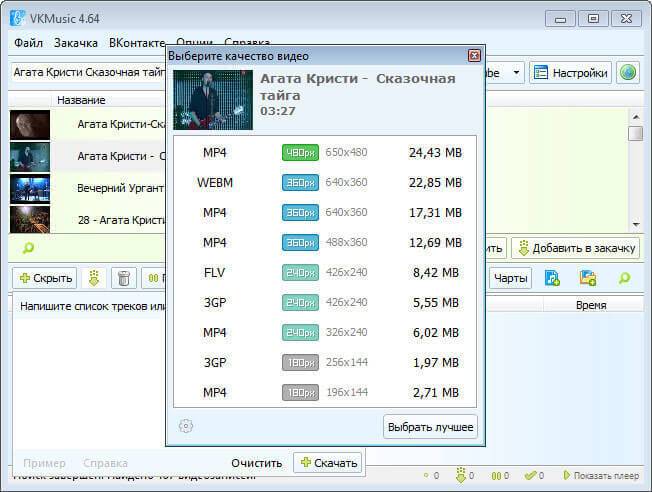Viewport: 652px width, 492px height.
Task: Click the status bar green checkmark icon
Action: coord(530,475)
